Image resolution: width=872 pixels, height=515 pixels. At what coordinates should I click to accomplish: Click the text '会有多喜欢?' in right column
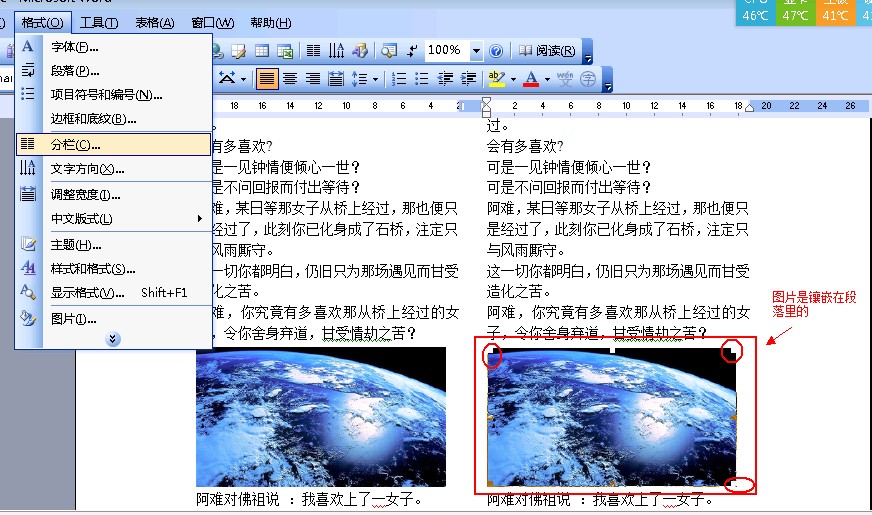pos(524,146)
